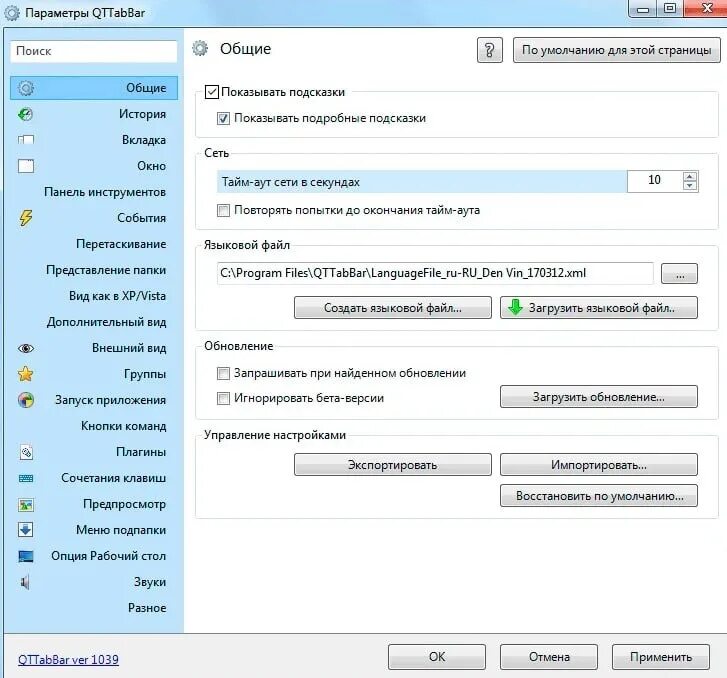The width and height of the screenshot is (727, 678).
Task: Decrease network timeout with down arrow
Action: click(690, 185)
